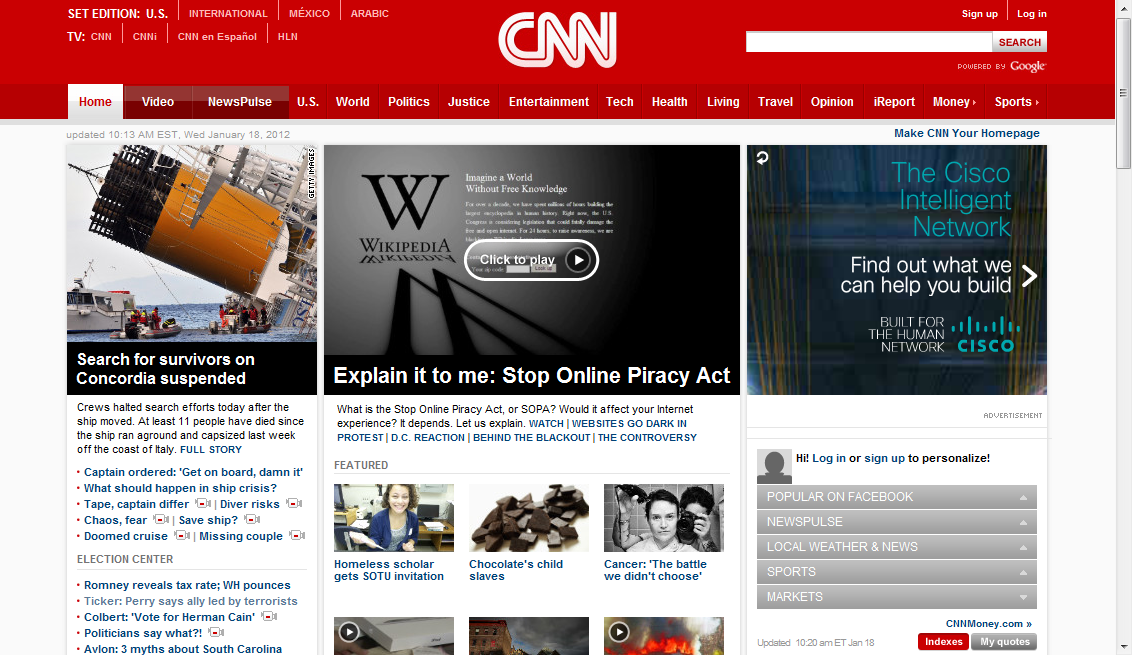This screenshot has height=655, width=1132.
Task: Click the video camera icon beside 'Chaos, fear'
Action: 161,519
